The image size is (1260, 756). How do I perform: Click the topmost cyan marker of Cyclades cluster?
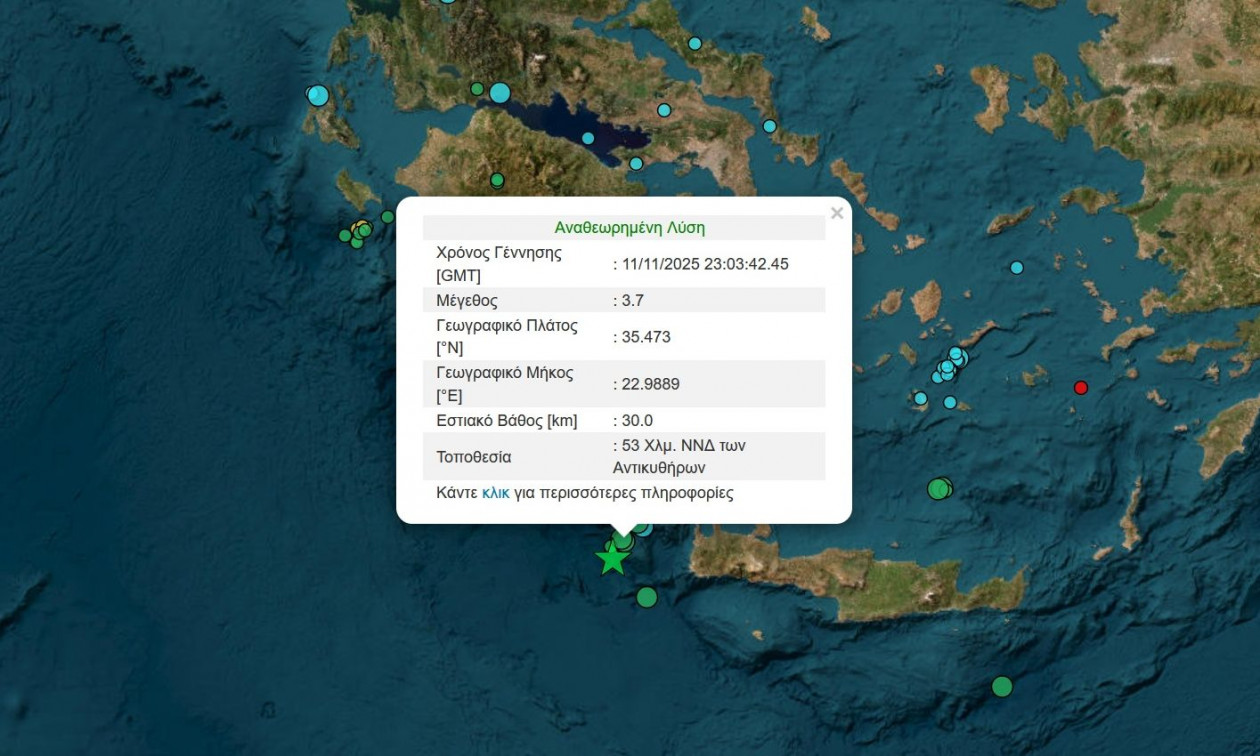(956, 353)
